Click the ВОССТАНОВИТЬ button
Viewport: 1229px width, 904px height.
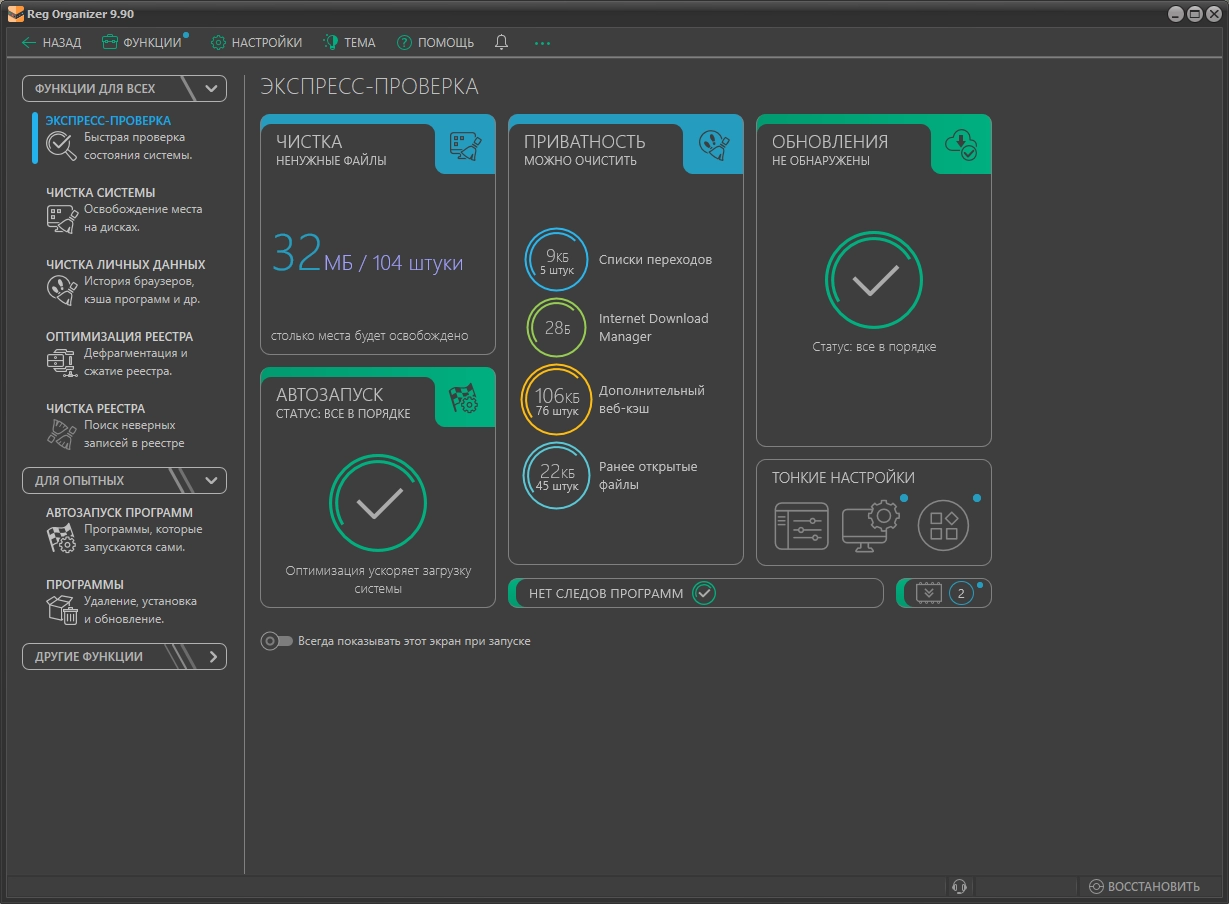pos(1144,886)
